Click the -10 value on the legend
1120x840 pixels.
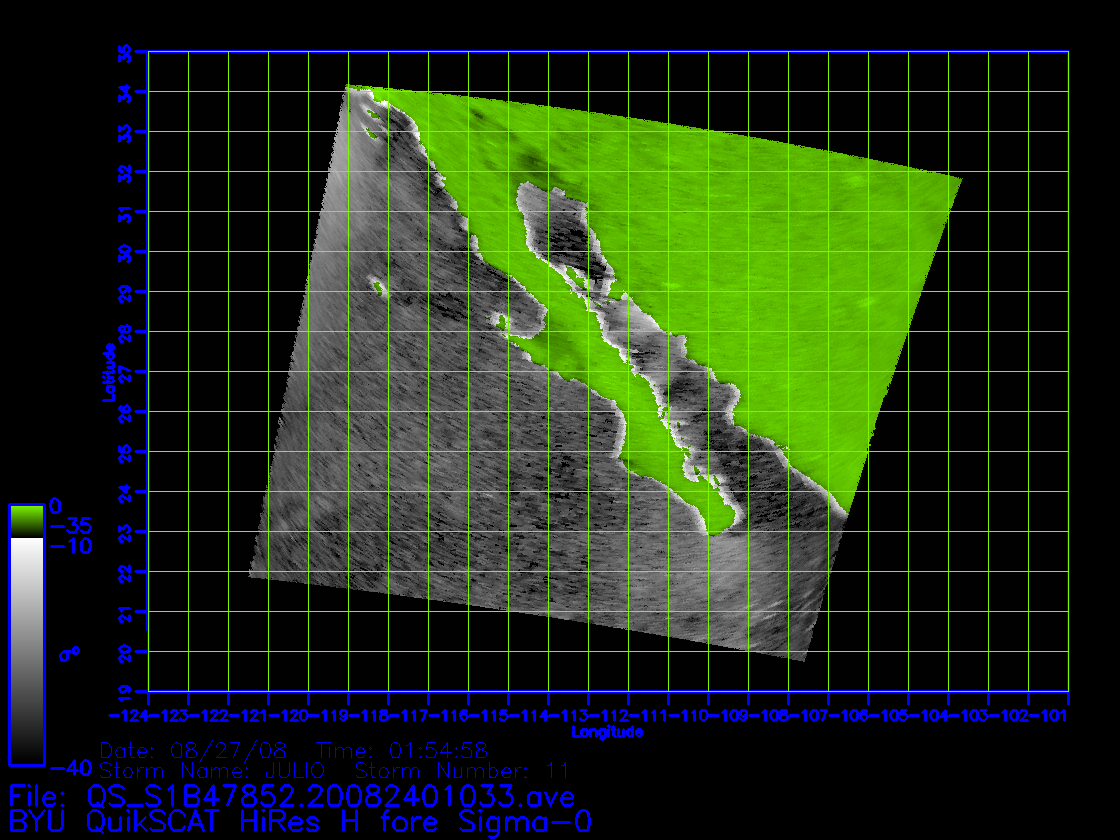click(x=70, y=546)
